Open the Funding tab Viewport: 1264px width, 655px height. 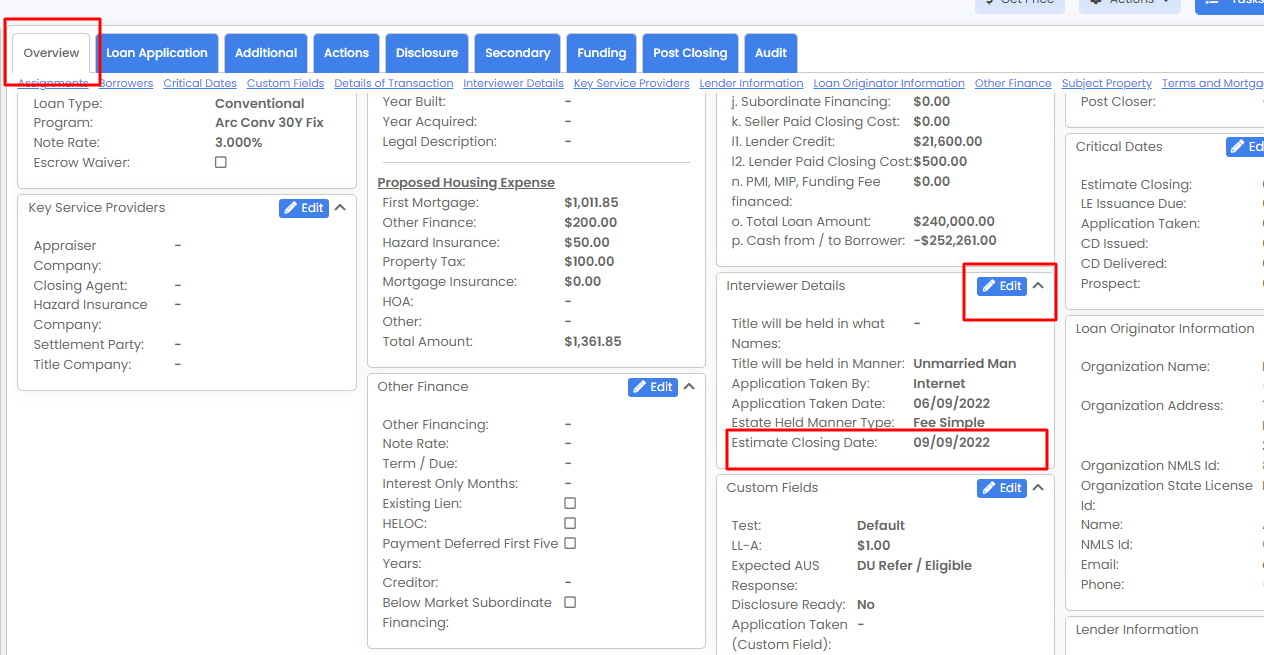(601, 53)
